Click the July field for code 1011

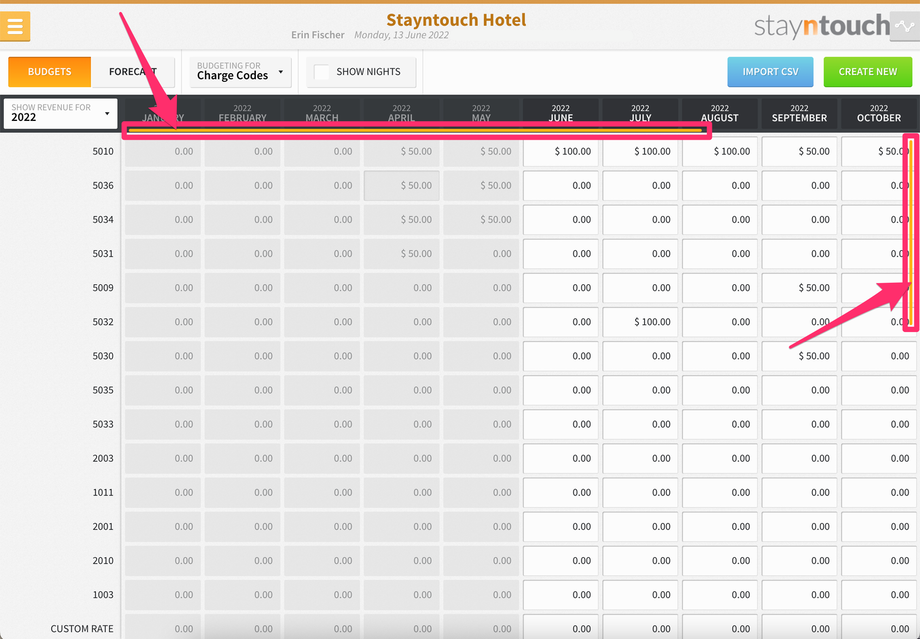pyautogui.click(x=640, y=492)
